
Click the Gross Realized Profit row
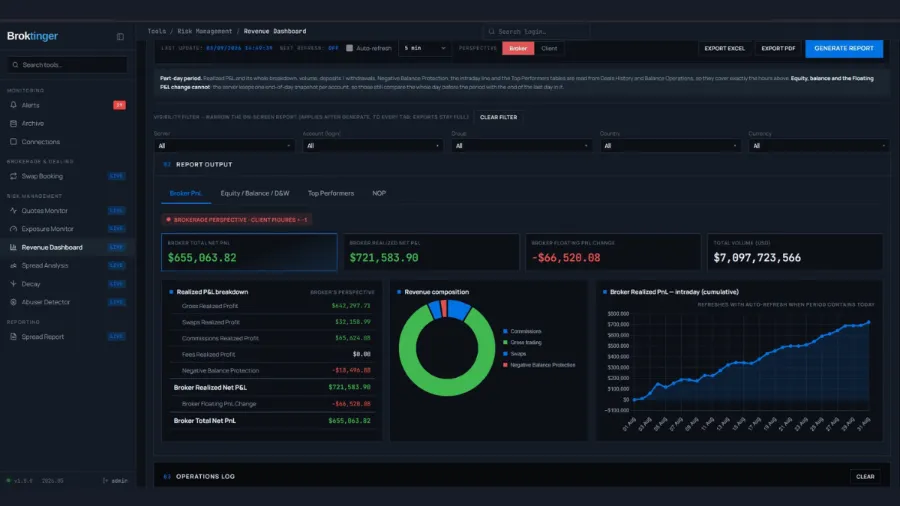pyautogui.click(x=272, y=306)
